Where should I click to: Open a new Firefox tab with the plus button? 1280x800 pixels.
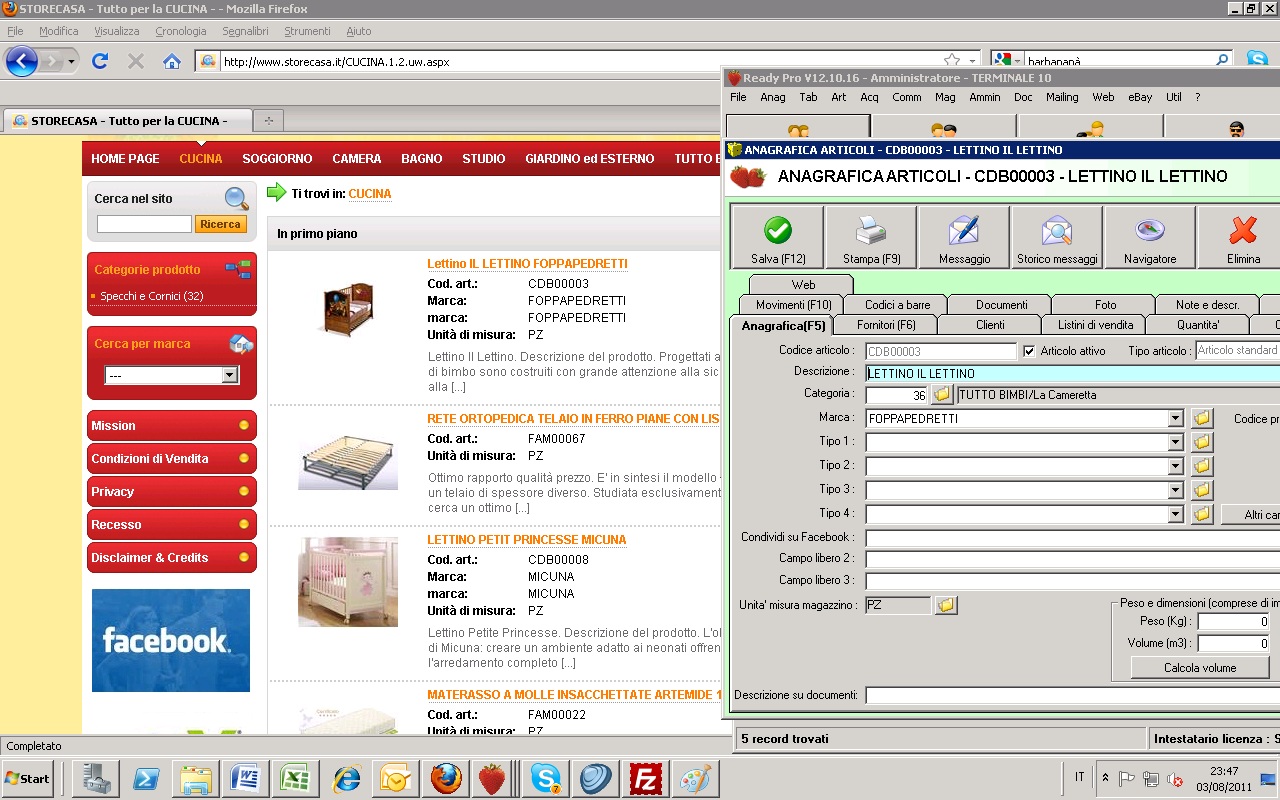[268, 121]
